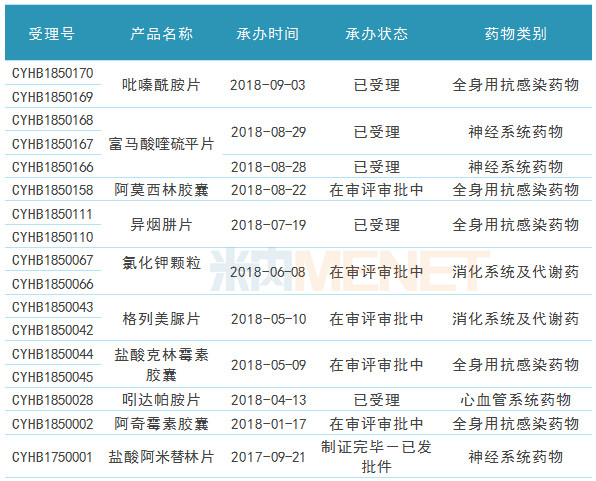Select acceptance number CYHB1850170
The width and height of the screenshot is (596, 481).
[x=52, y=73]
